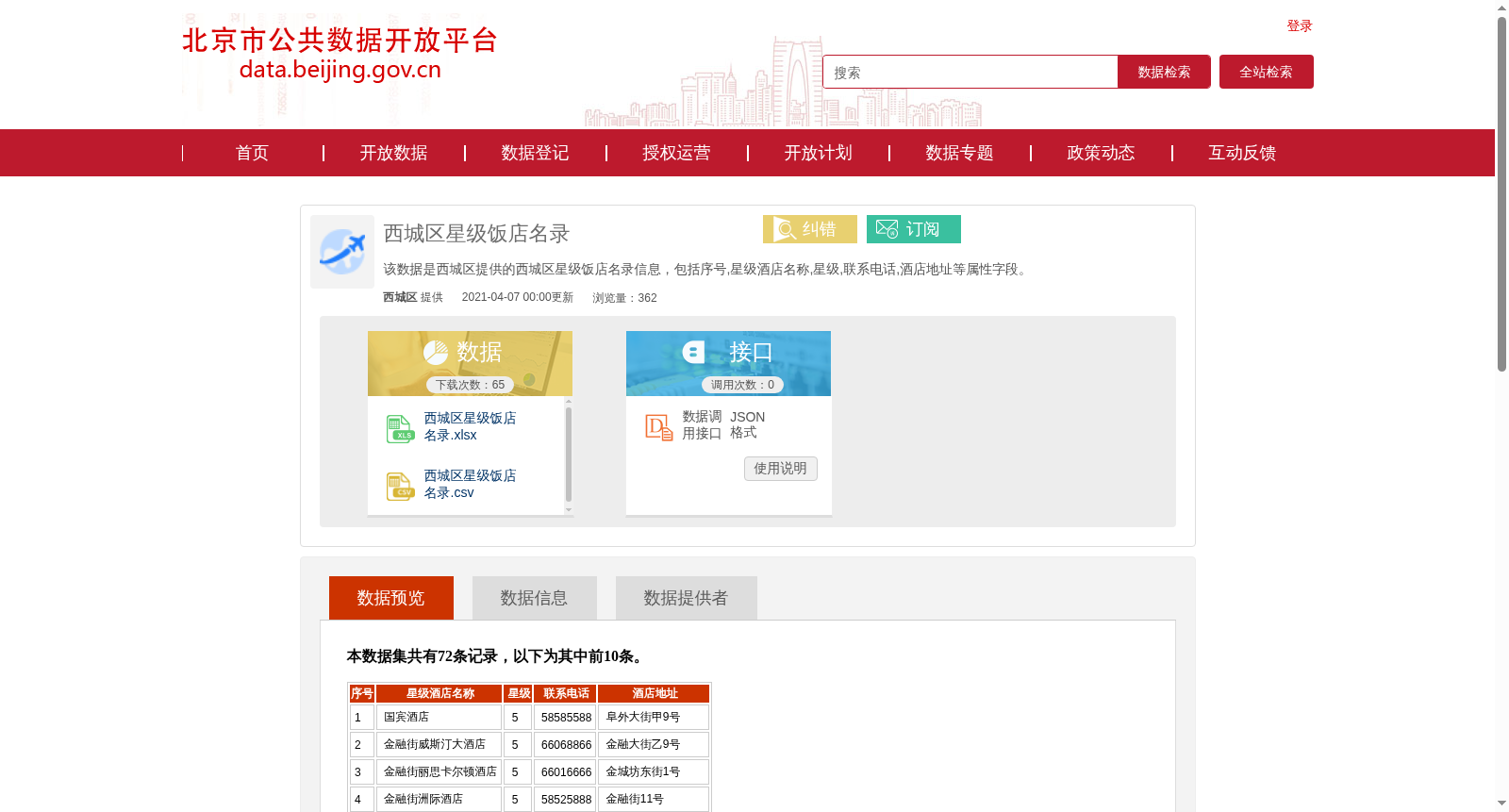The width and height of the screenshot is (1509, 812).
Task: Click the 西城区 provider name
Action: (x=400, y=297)
